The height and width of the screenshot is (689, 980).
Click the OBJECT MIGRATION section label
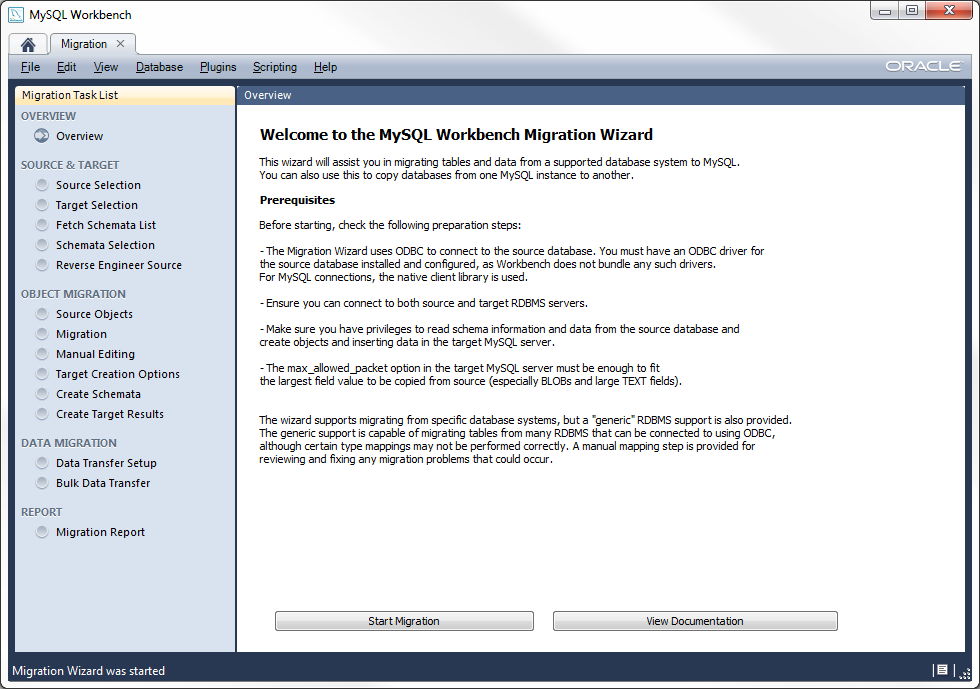coord(73,294)
